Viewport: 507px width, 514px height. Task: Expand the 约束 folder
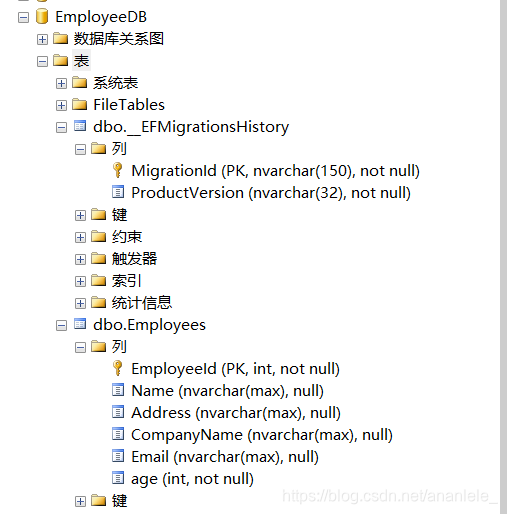(80, 237)
